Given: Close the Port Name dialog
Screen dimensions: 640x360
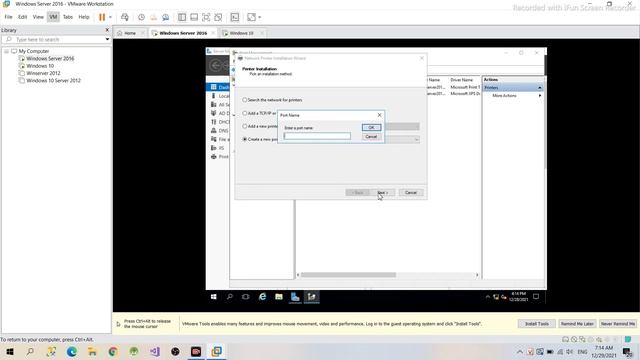Looking at the screenshot, I should (x=380, y=115).
